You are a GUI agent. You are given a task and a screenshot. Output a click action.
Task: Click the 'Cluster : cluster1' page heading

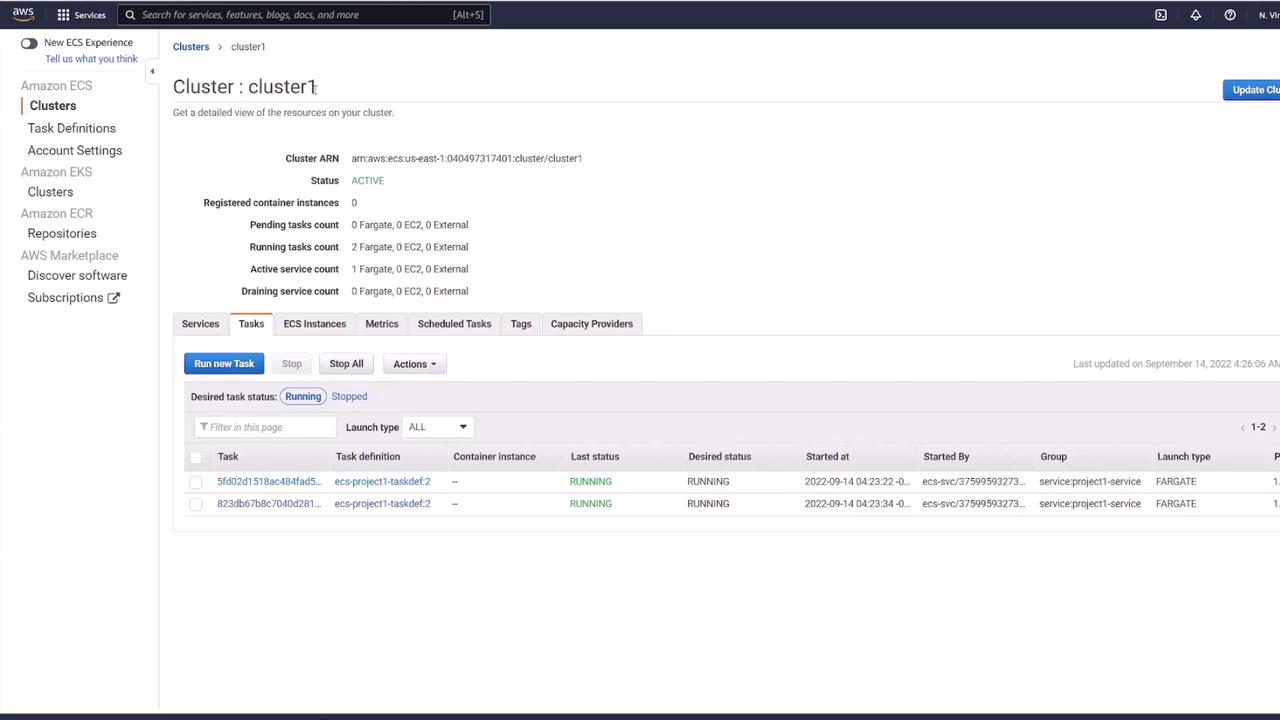(244, 87)
